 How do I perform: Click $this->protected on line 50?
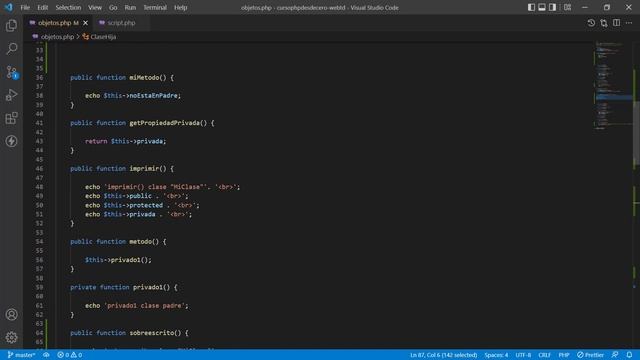[133, 205]
